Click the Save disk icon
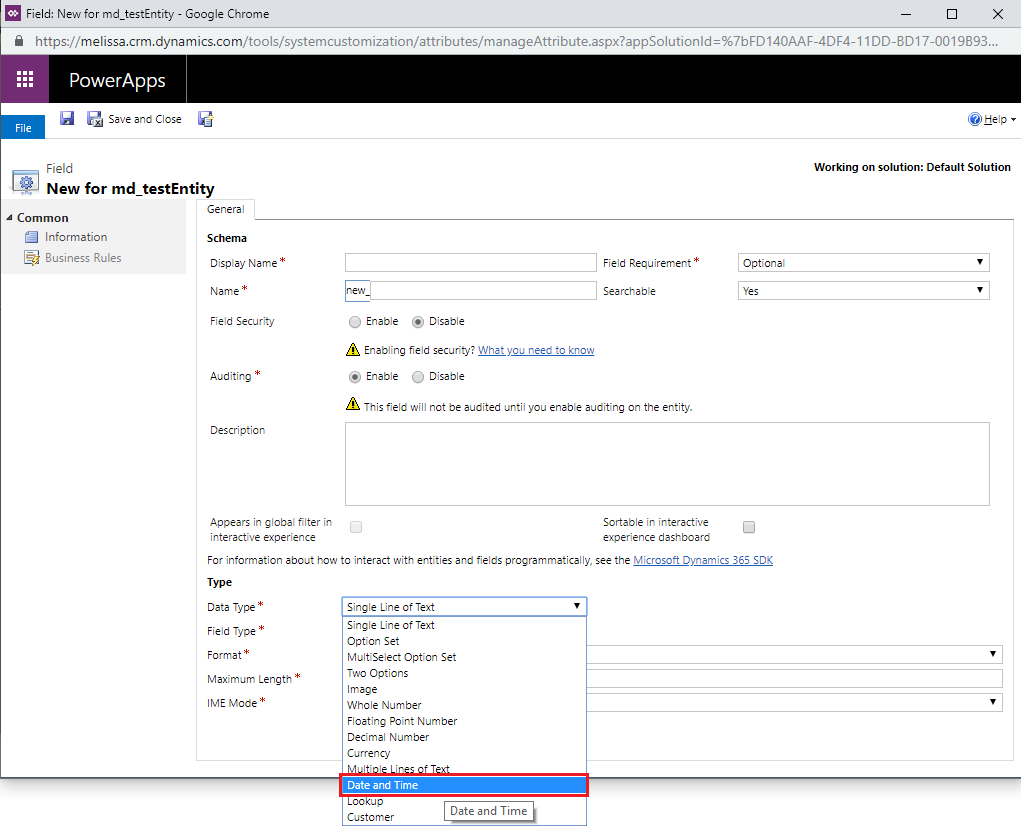This screenshot has height=828, width=1021. (67, 119)
